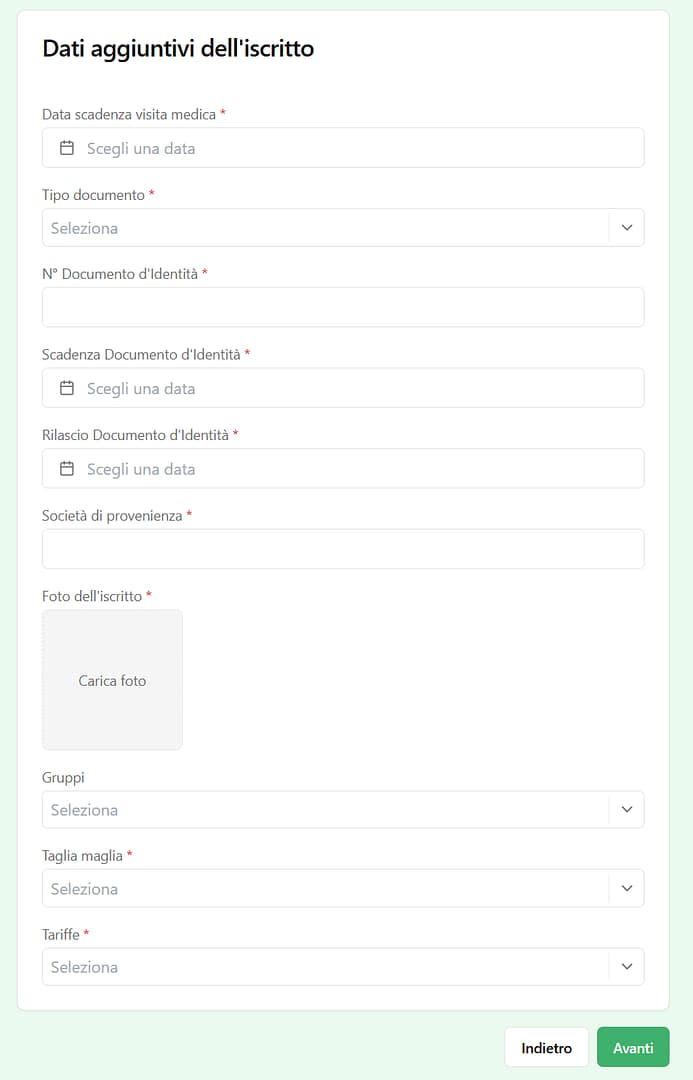Viewport: 693px width, 1080px height.
Task: Select the Scadenza Documento d'Identità date placeholder
Action: point(141,388)
